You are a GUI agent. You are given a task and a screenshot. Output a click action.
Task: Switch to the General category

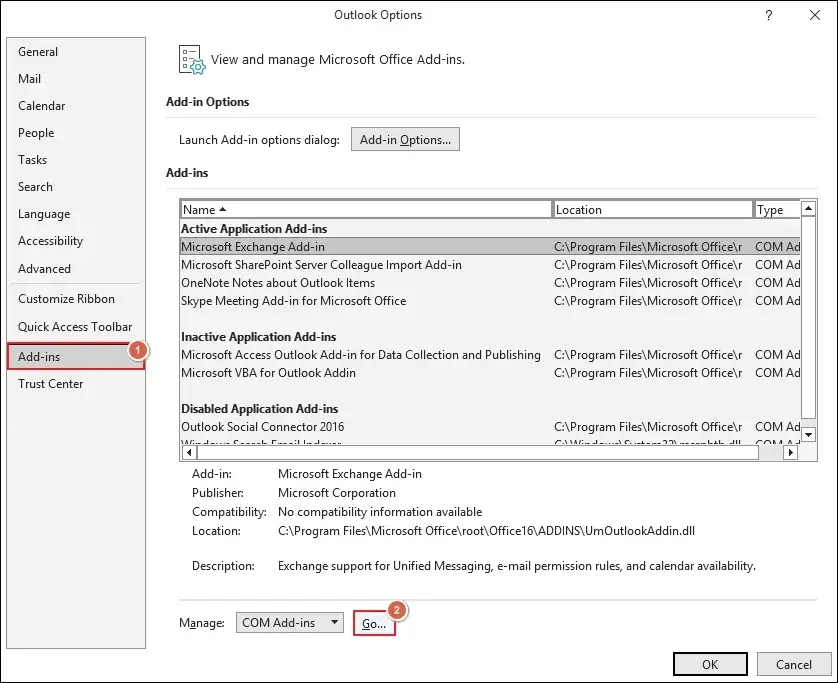(x=38, y=52)
